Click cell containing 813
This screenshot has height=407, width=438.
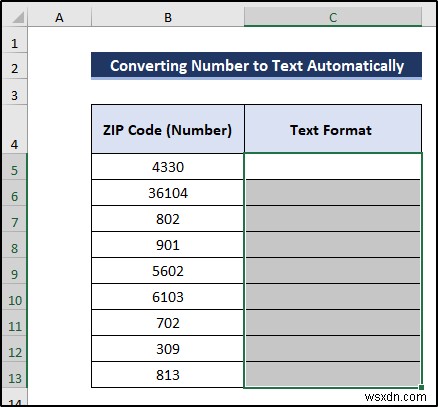(x=168, y=375)
